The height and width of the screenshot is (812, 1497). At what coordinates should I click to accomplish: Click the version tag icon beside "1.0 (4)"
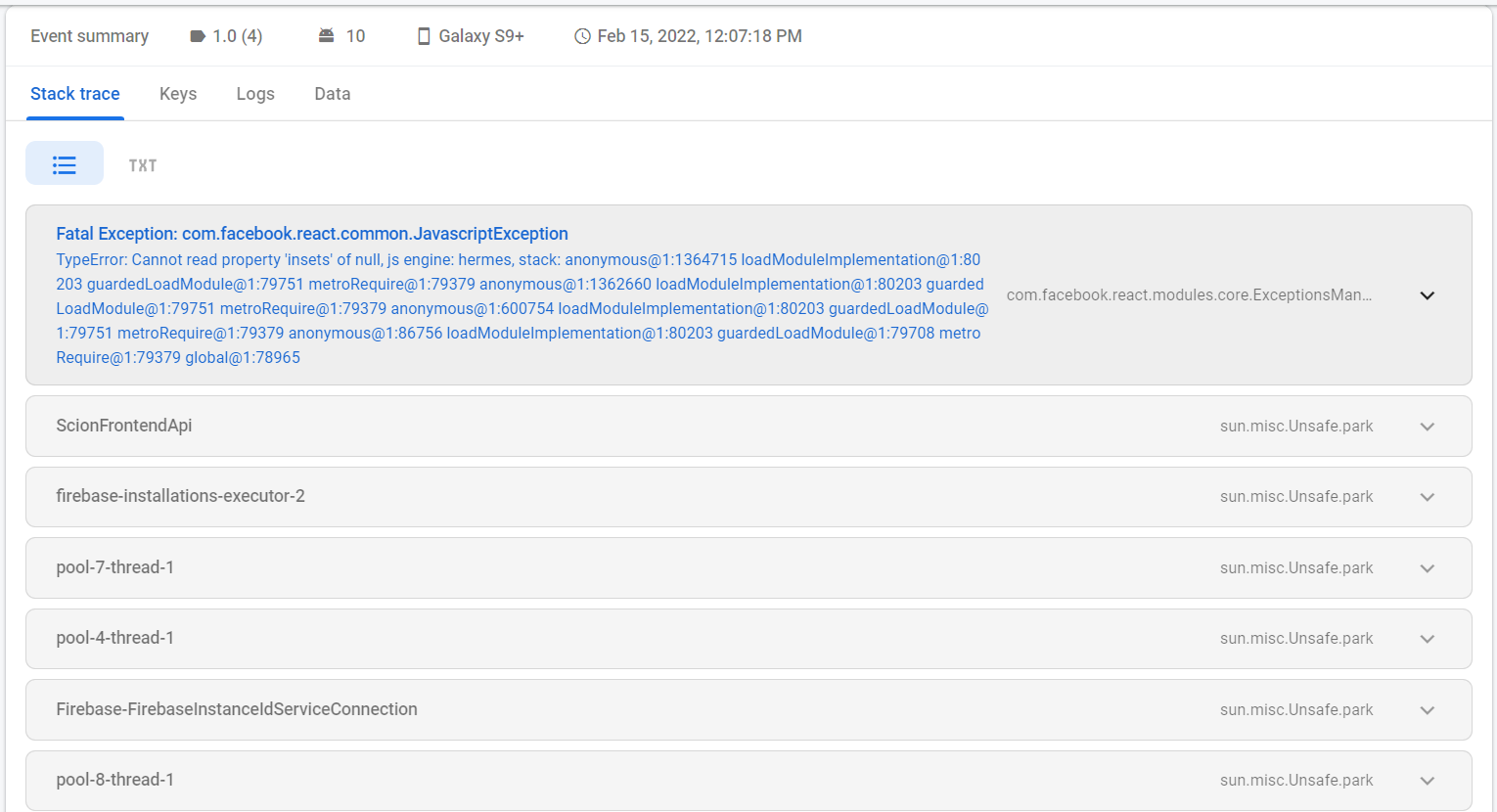pyautogui.click(x=196, y=35)
